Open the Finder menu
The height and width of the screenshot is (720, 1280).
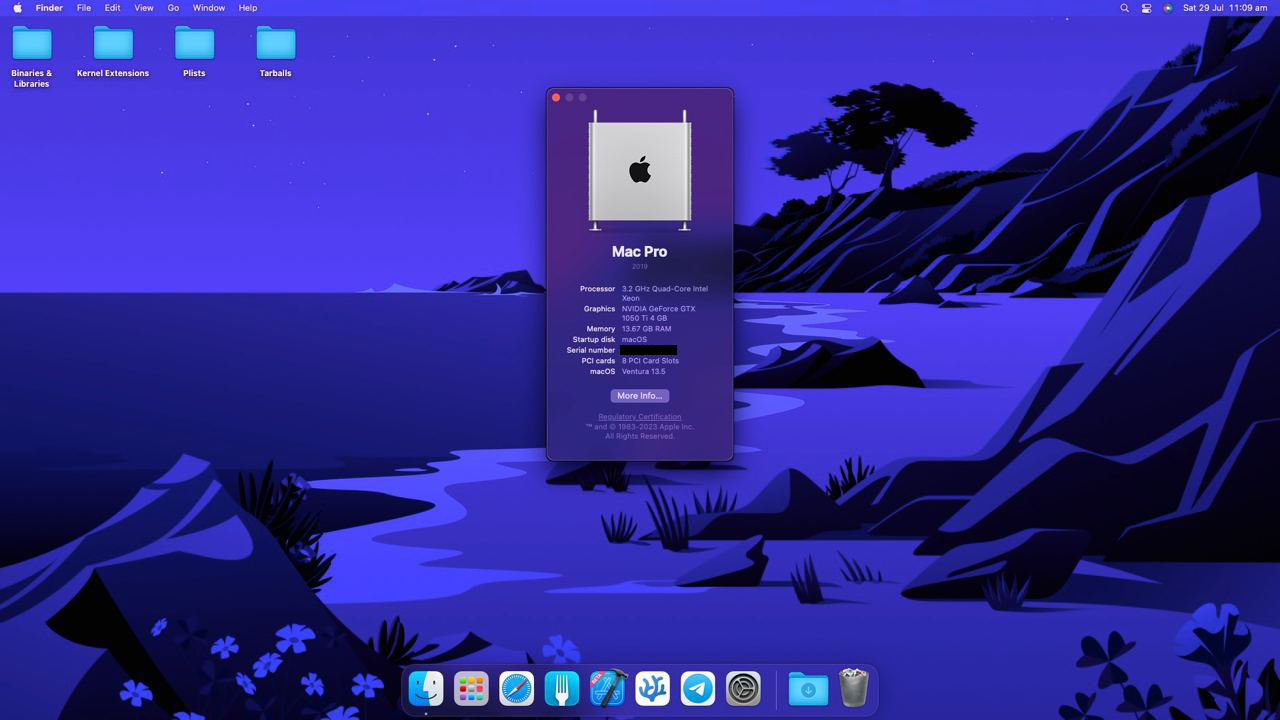pyautogui.click(x=49, y=8)
